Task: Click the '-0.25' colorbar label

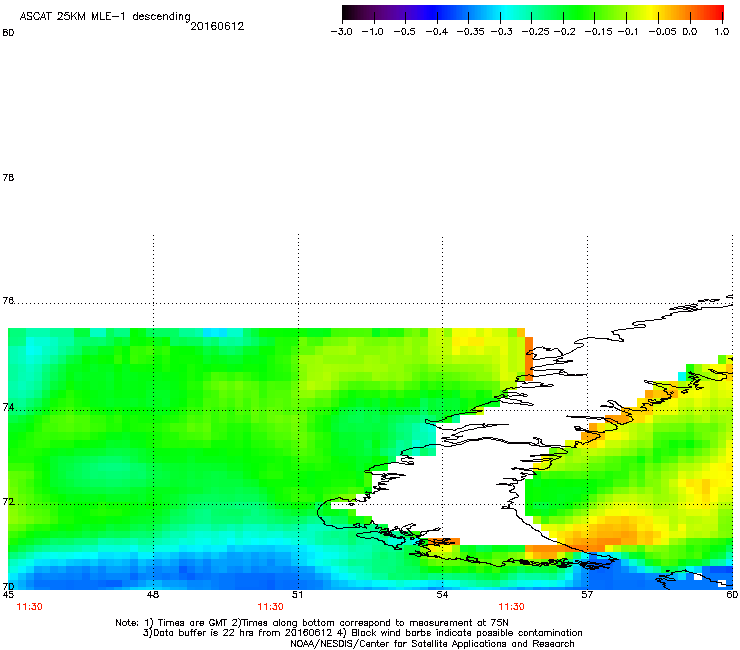Action: pyautogui.click(x=535, y=32)
